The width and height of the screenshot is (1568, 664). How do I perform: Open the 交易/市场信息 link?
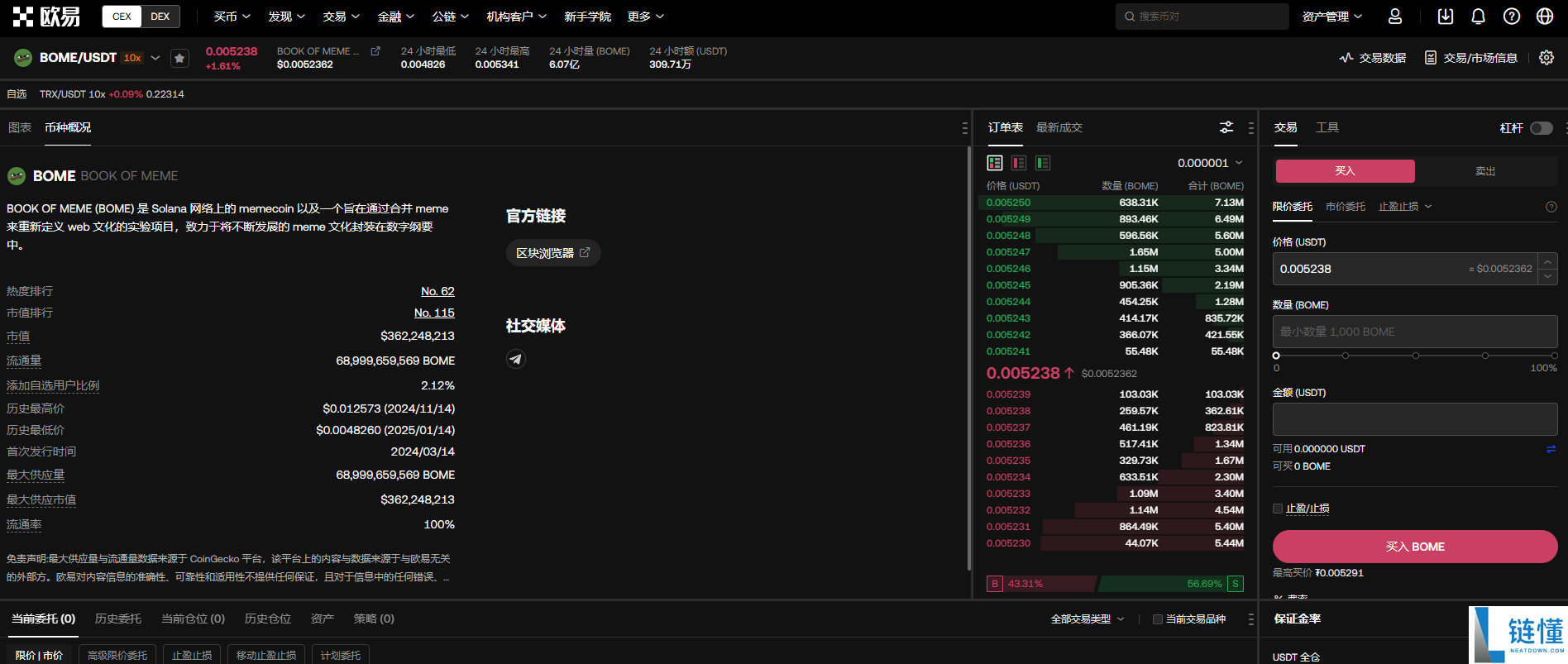click(1471, 58)
